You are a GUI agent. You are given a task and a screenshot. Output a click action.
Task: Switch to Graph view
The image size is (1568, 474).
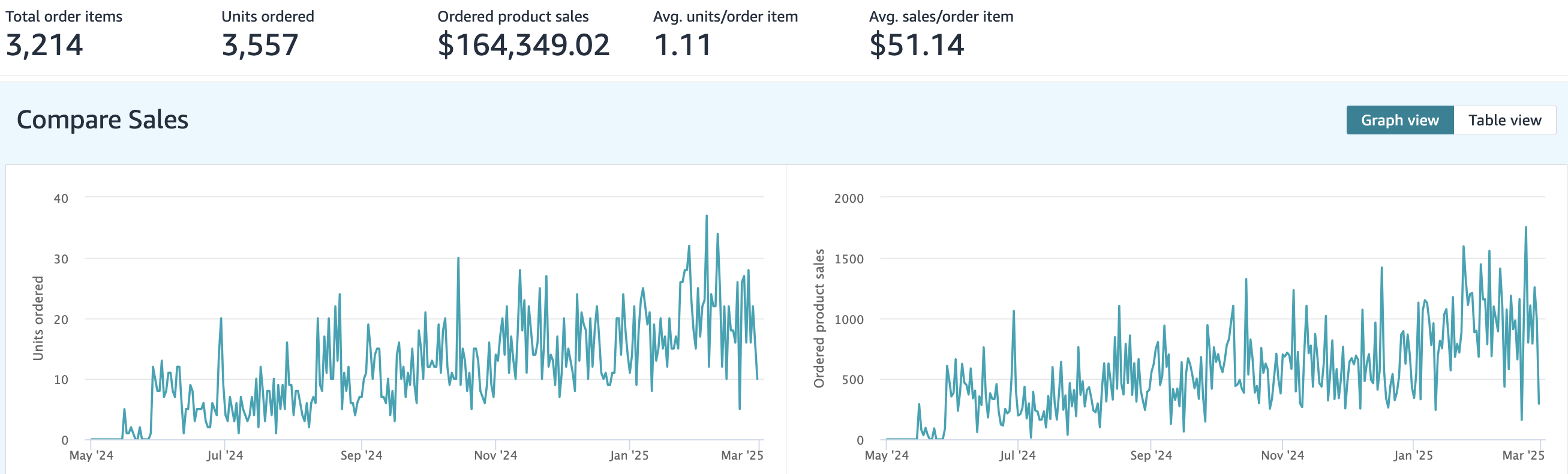pyautogui.click(x=1399, y=120)
